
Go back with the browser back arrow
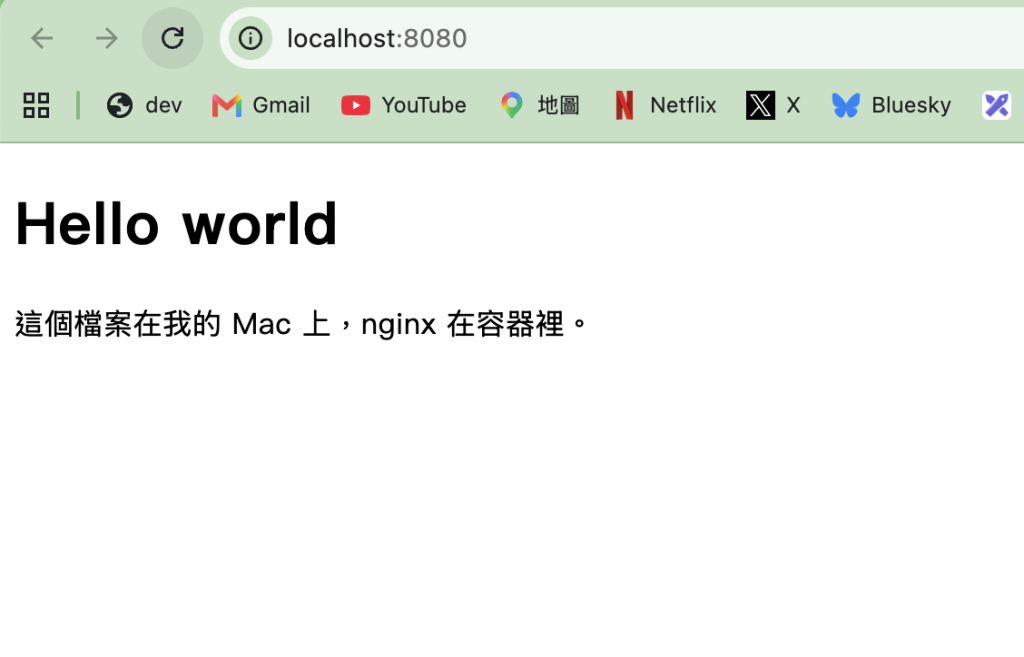[x=42, y=39]
